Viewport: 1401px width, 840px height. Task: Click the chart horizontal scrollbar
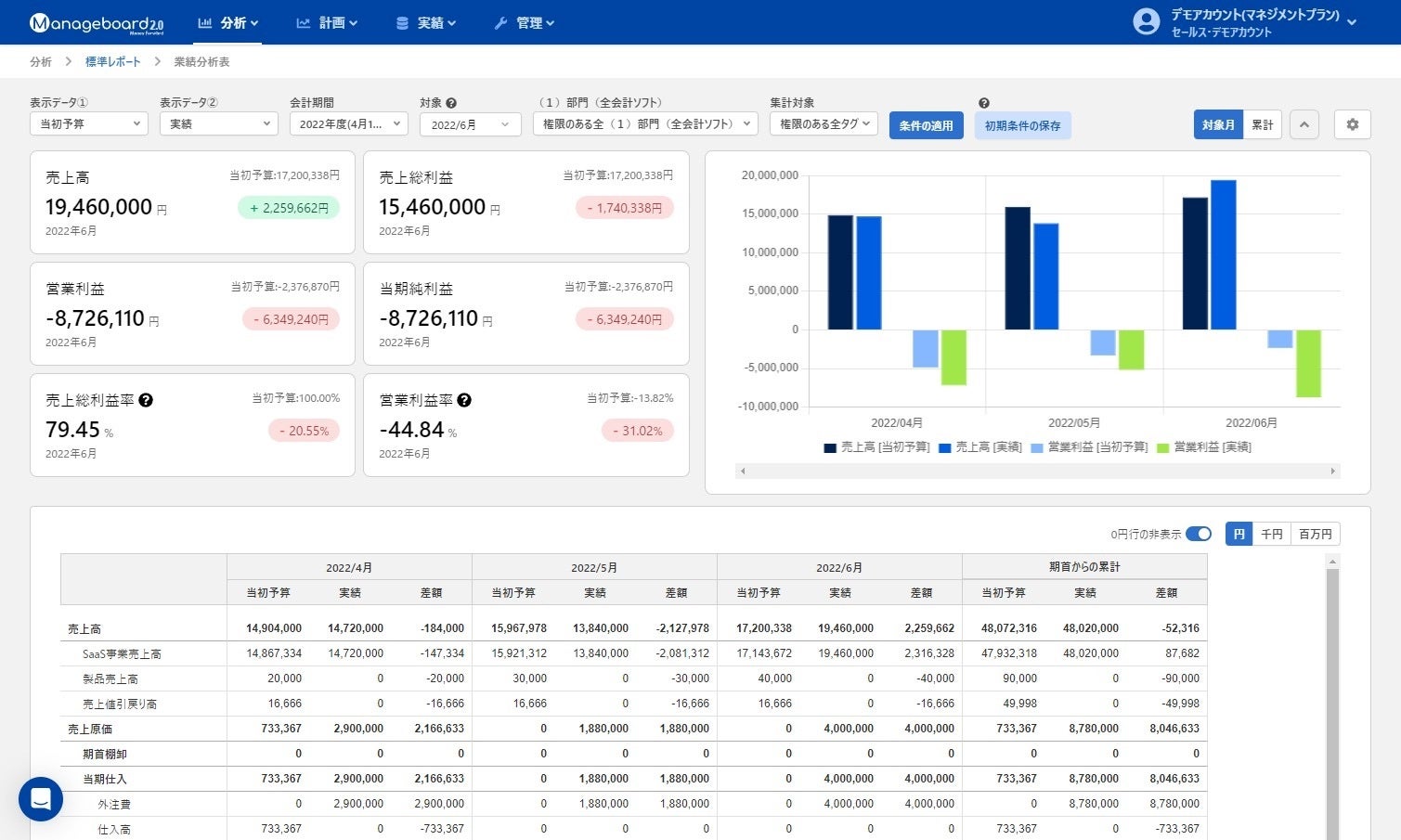[x=1037, y=472]
